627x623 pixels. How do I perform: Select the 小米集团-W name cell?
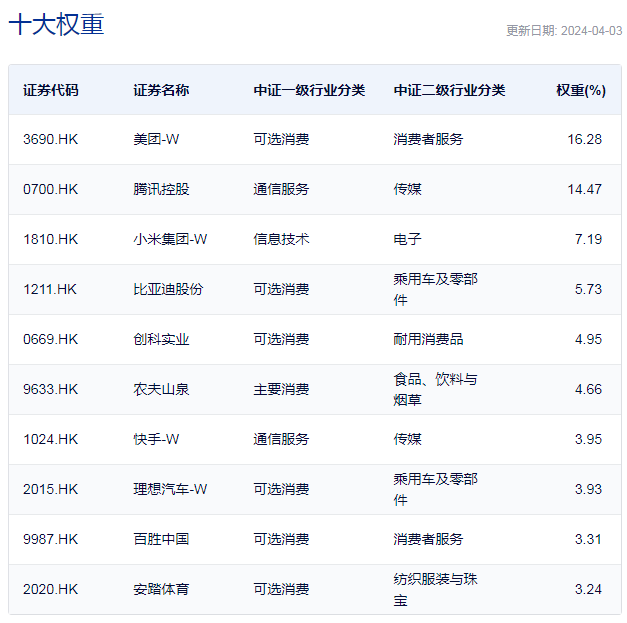(170, 239)
